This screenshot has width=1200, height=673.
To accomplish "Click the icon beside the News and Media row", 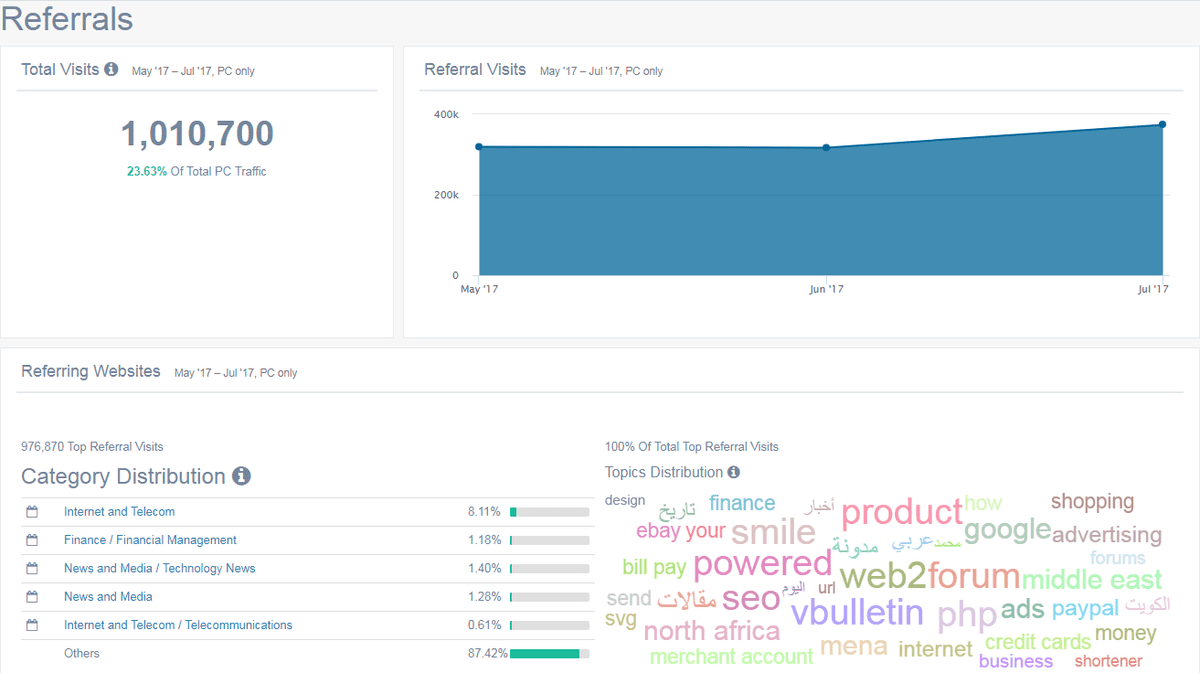I will point(32,597).
